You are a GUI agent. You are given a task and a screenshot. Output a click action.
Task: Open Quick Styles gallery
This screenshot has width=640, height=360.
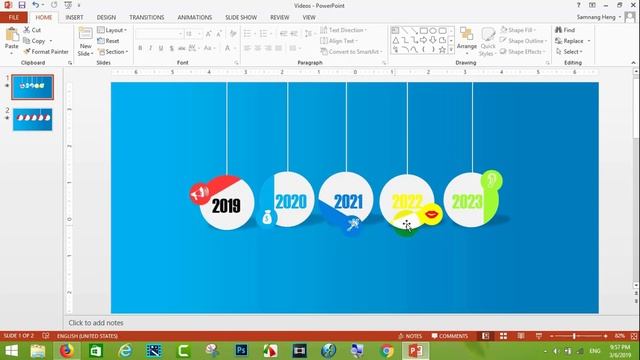pyautogui.click(x=487, y=42)
